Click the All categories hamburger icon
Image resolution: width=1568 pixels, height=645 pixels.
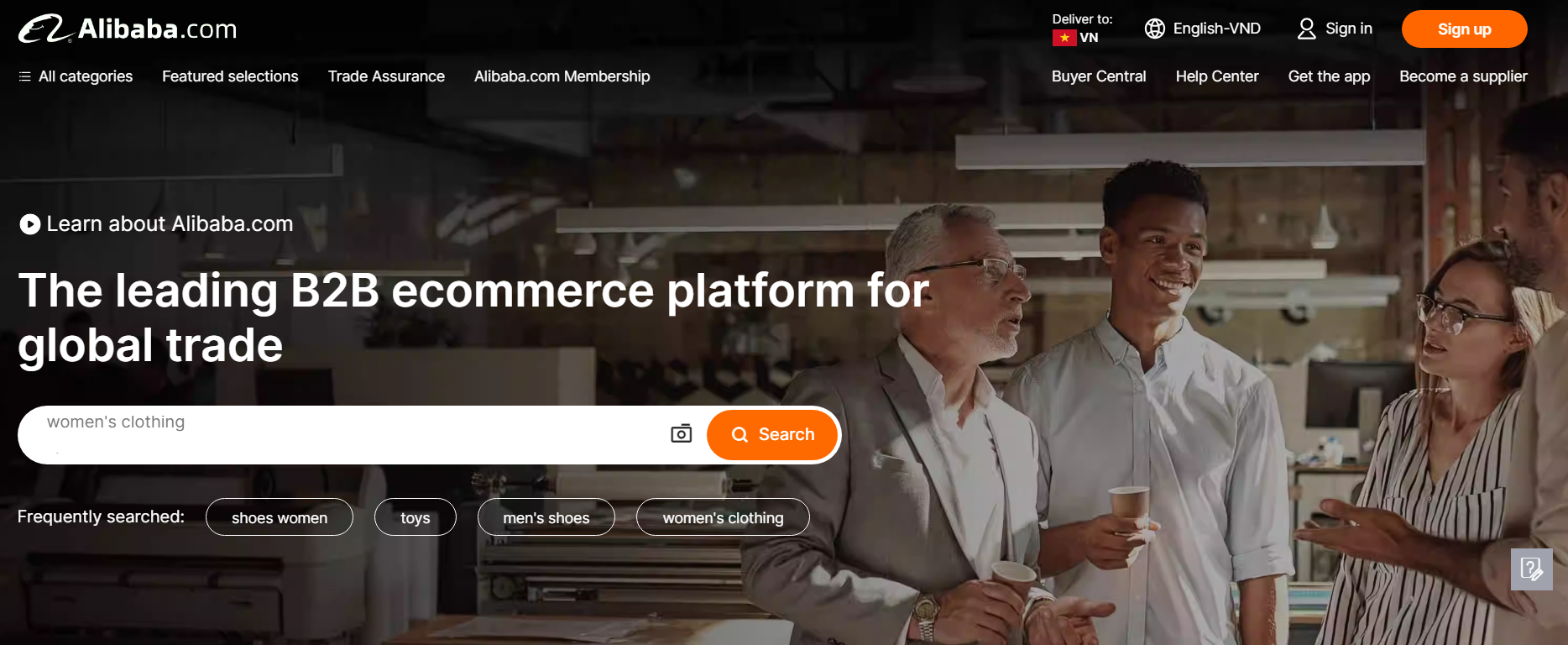click(x=25, y=76)
